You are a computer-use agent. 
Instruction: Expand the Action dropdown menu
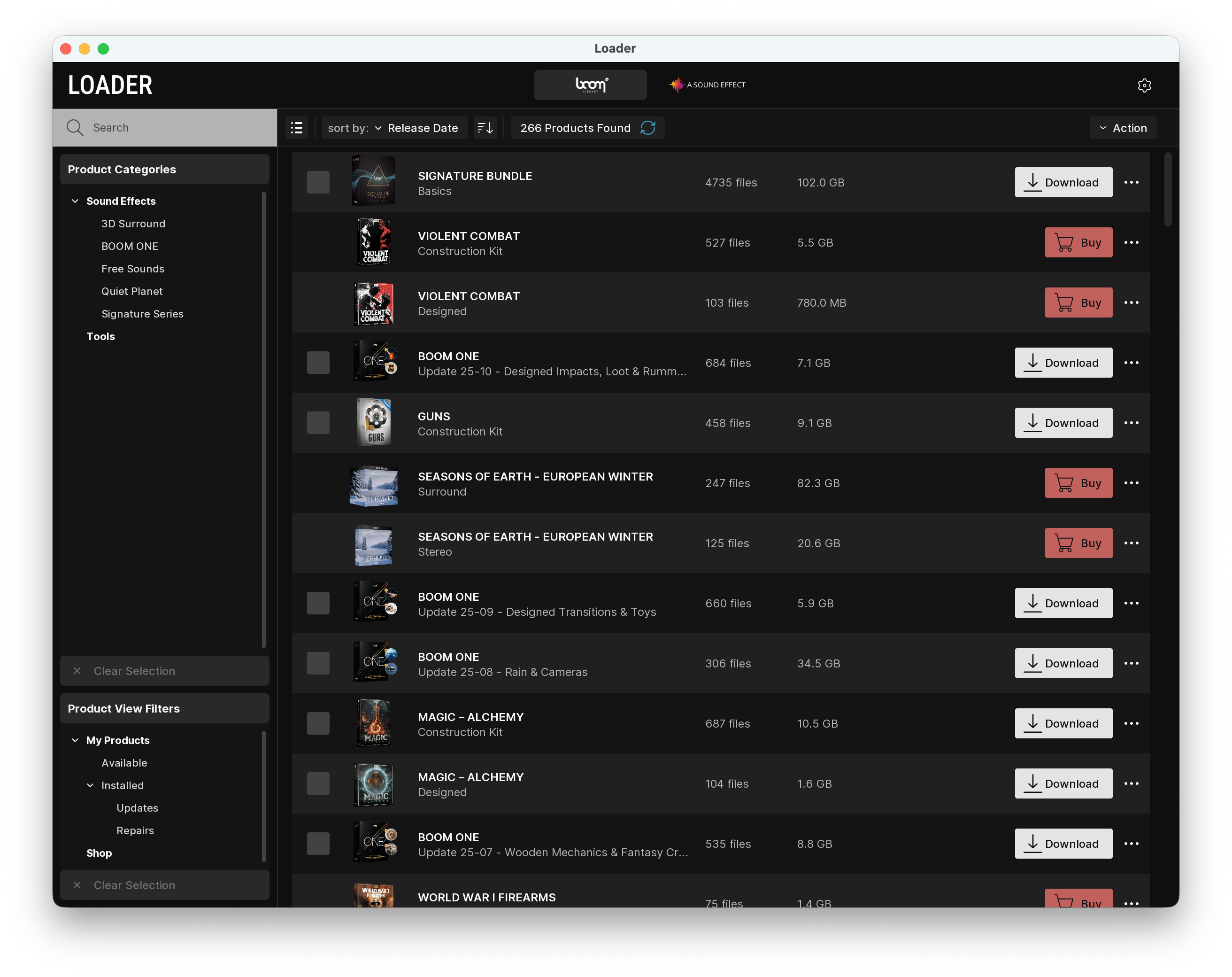click(x=1123, y=128)
